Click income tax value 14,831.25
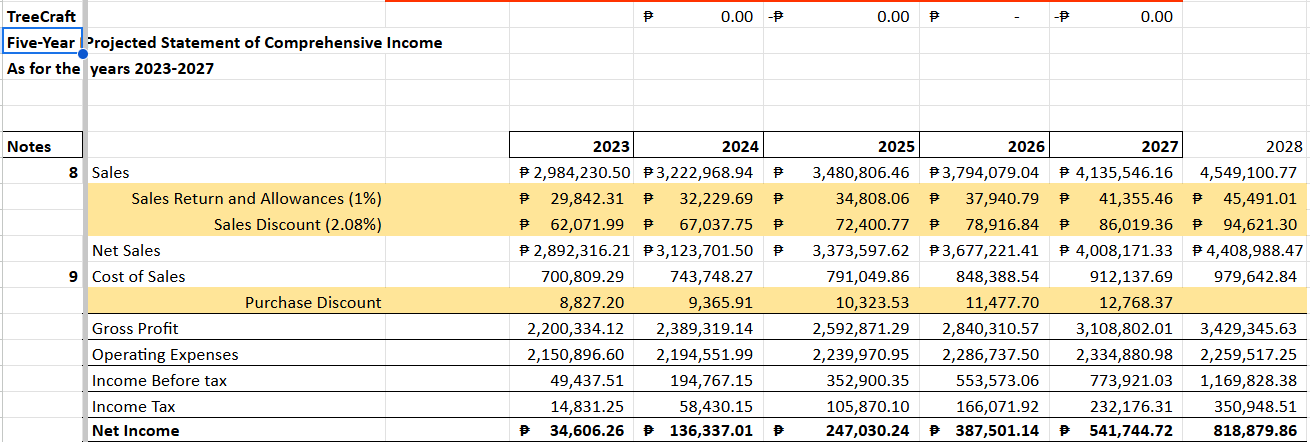 point(571,407)
